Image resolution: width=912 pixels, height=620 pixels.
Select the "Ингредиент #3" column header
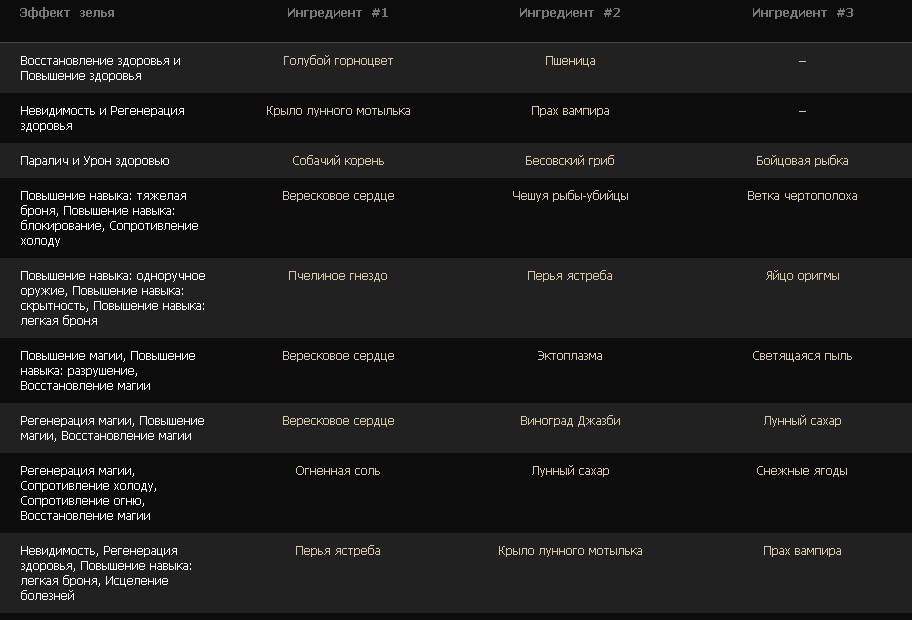802,13
